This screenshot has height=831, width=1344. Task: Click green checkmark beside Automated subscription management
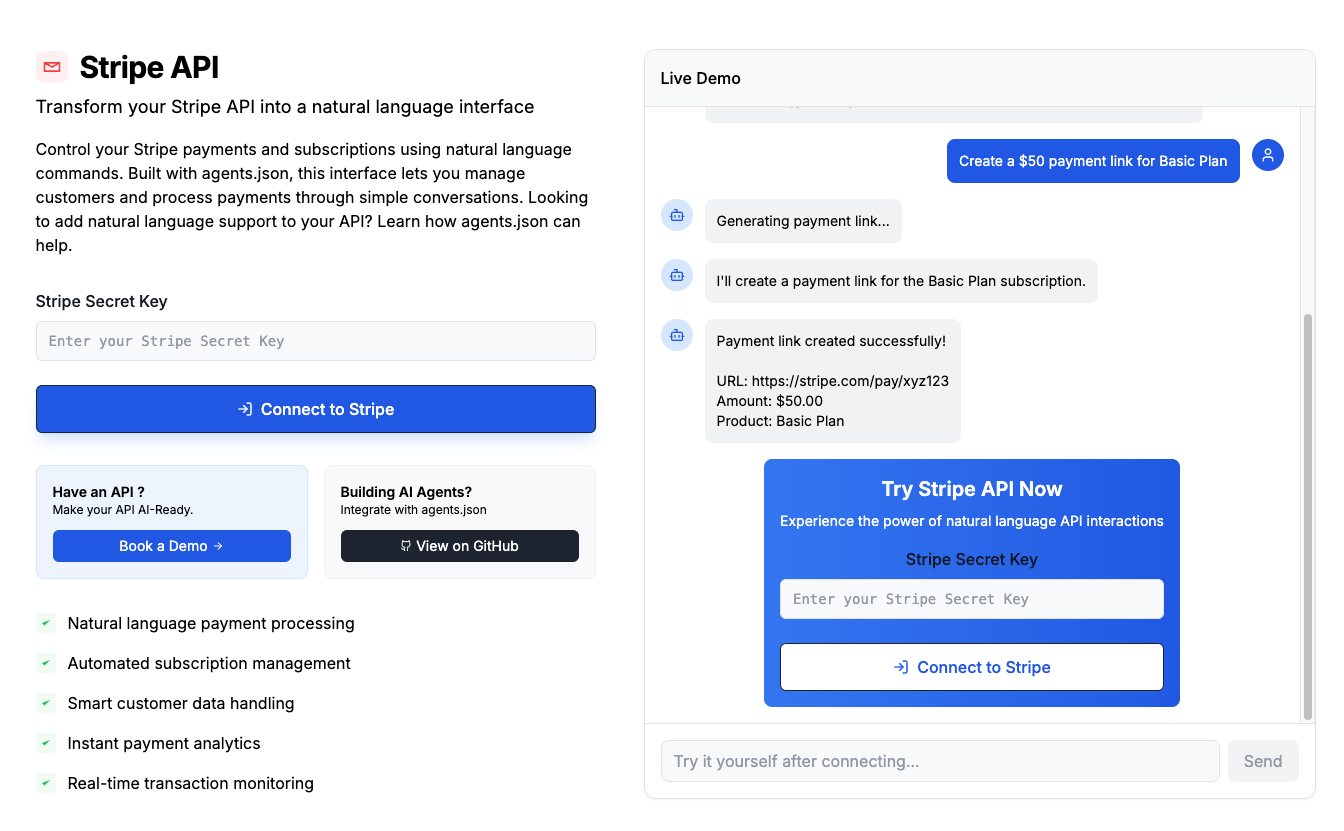46,663
